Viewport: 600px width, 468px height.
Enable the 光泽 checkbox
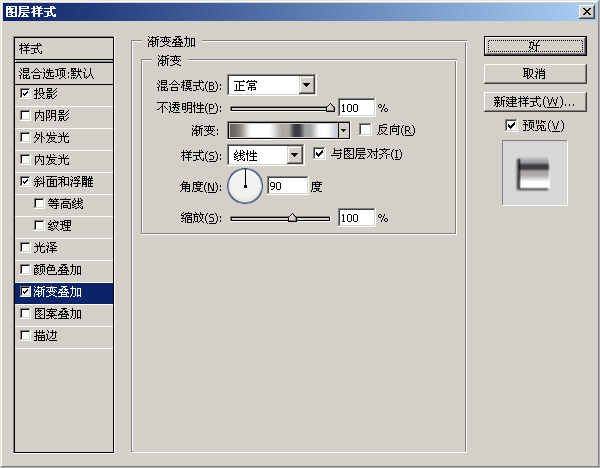click(x=25, y=248)
